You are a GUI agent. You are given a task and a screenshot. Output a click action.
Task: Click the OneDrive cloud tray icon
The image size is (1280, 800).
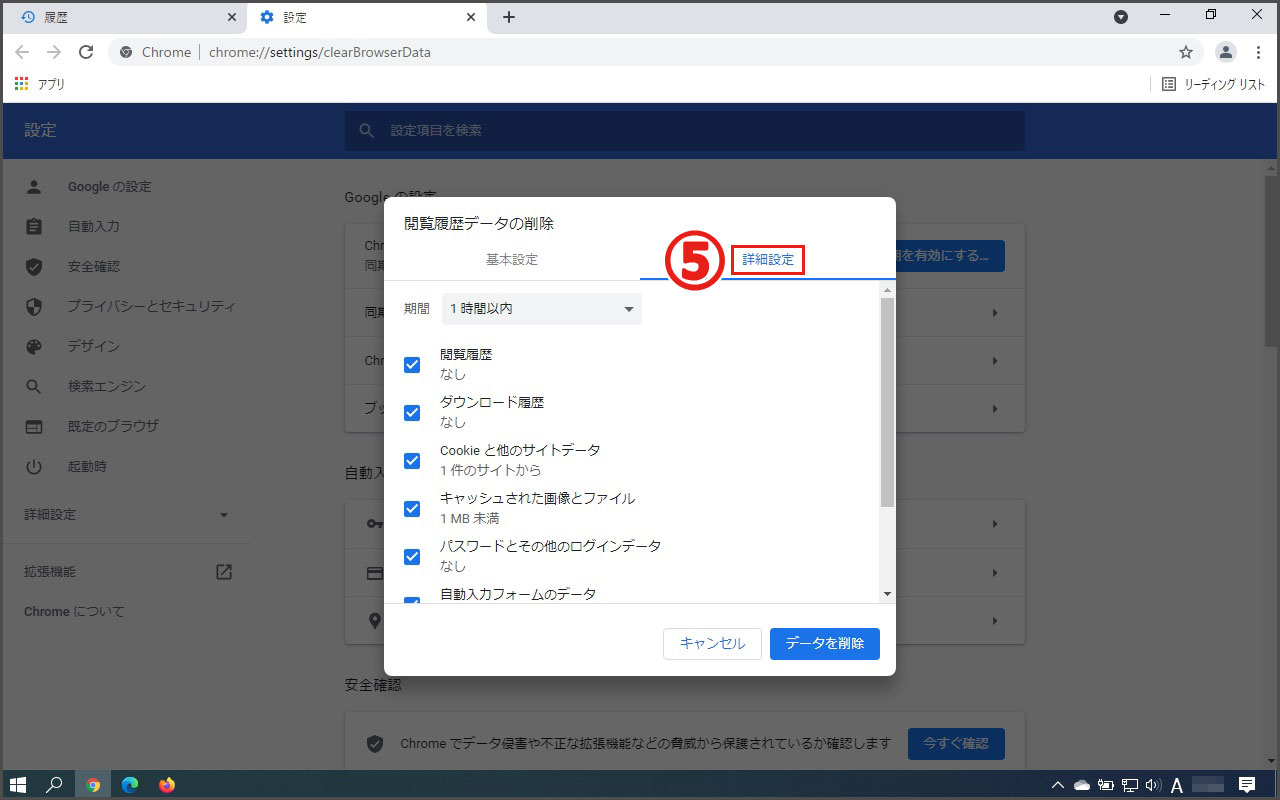pyautogui.click(x=1082, y=785)
